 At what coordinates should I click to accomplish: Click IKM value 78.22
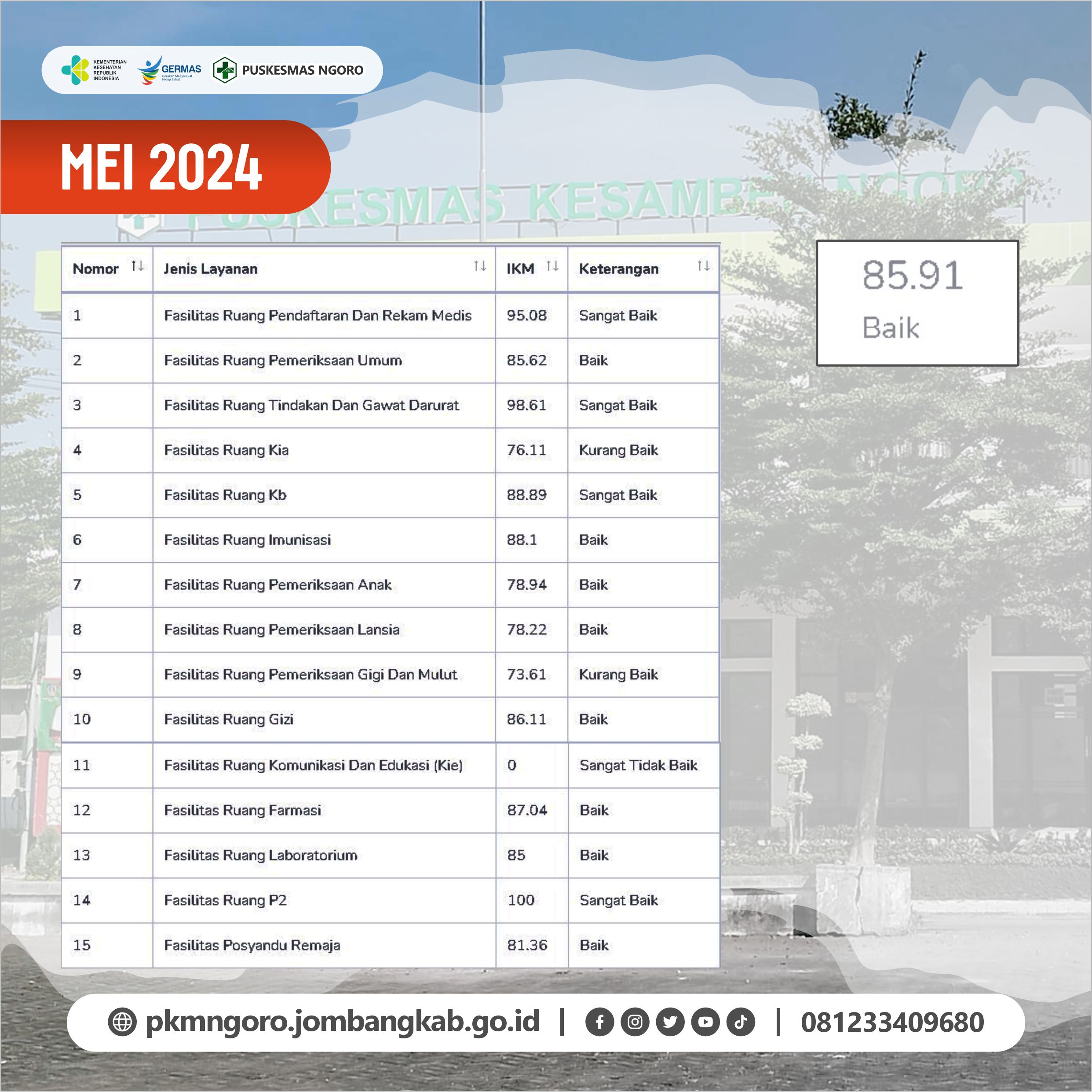pos(526,630)
